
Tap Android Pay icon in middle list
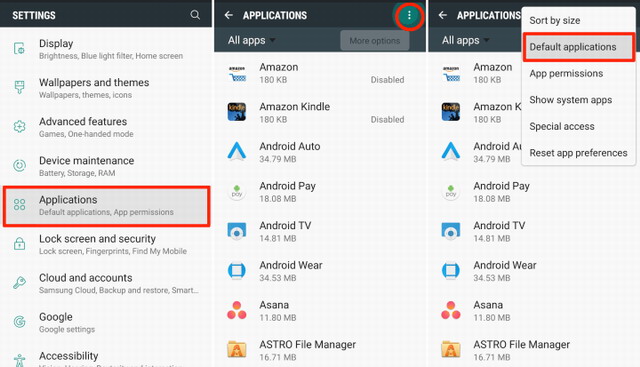click(237, 191)
